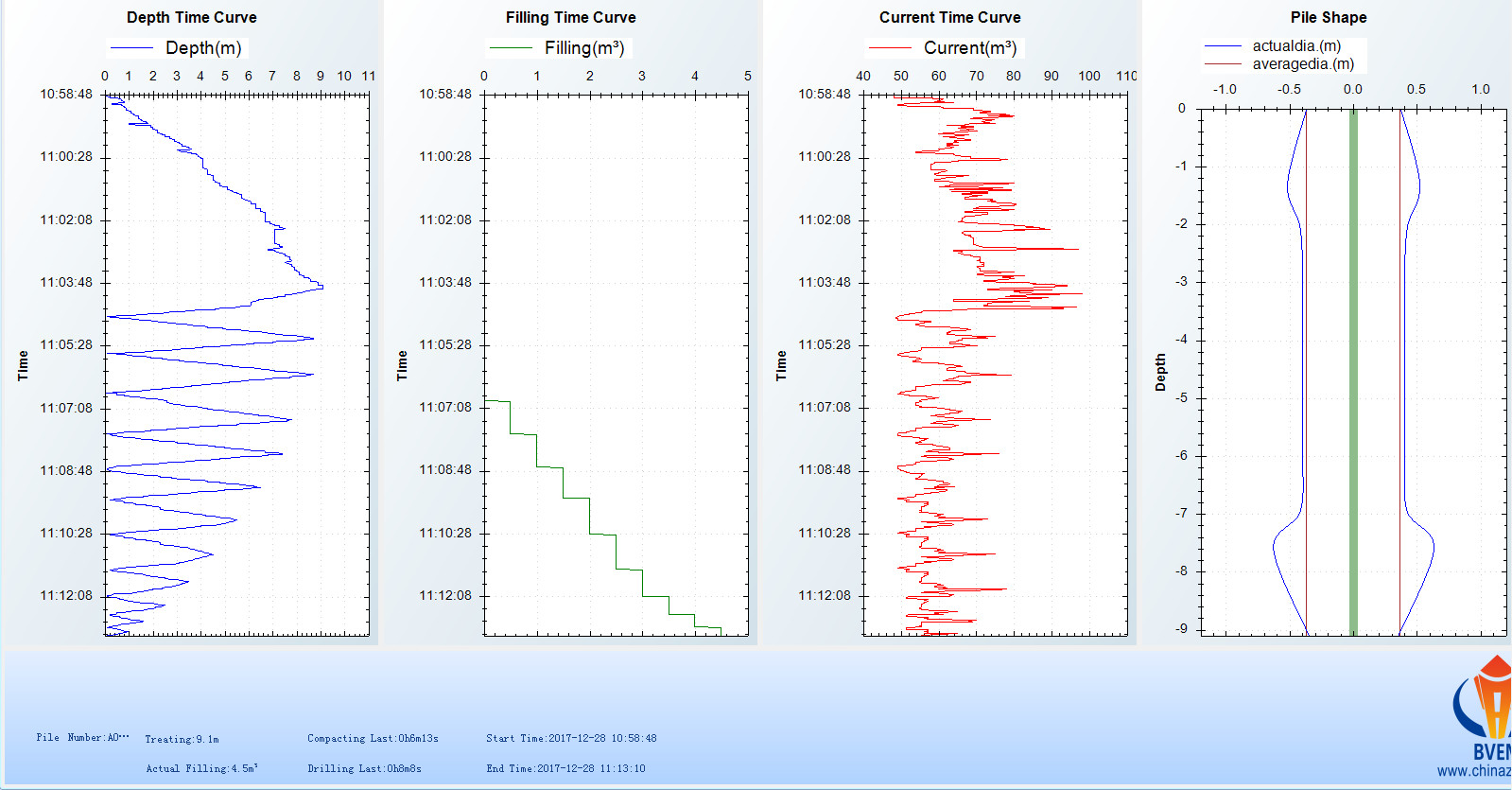Click the green Filling(m³) legend line
Image resolution: width=1512 pixels, height=790 pixels.
coord(511,48)
